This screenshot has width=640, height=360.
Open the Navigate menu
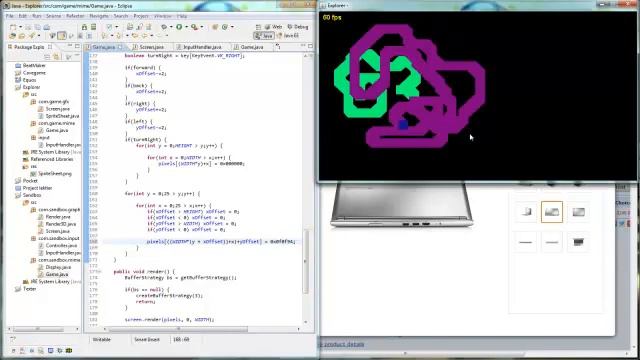(99, 16)
